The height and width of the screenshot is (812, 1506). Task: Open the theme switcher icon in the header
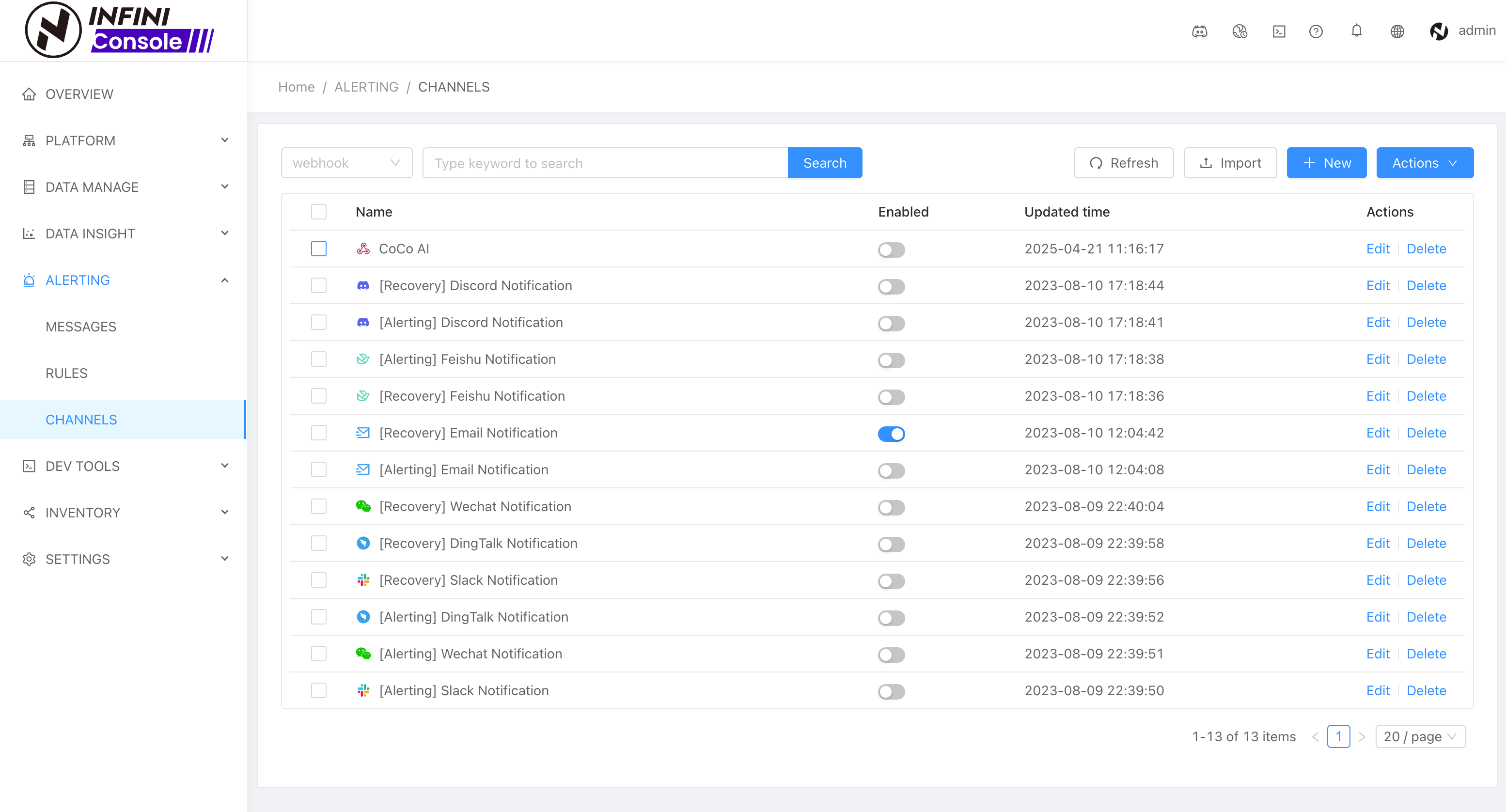click(1239, 31)
